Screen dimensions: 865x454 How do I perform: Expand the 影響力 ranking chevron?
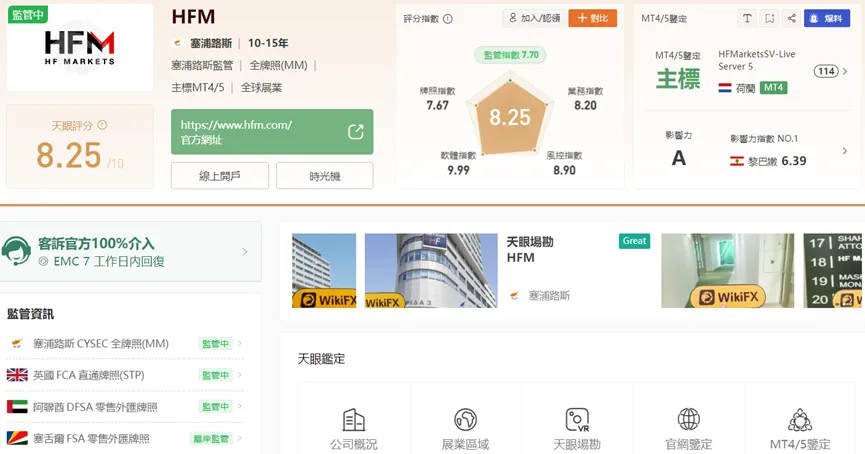pyautogui.click(x=845, y=151)
